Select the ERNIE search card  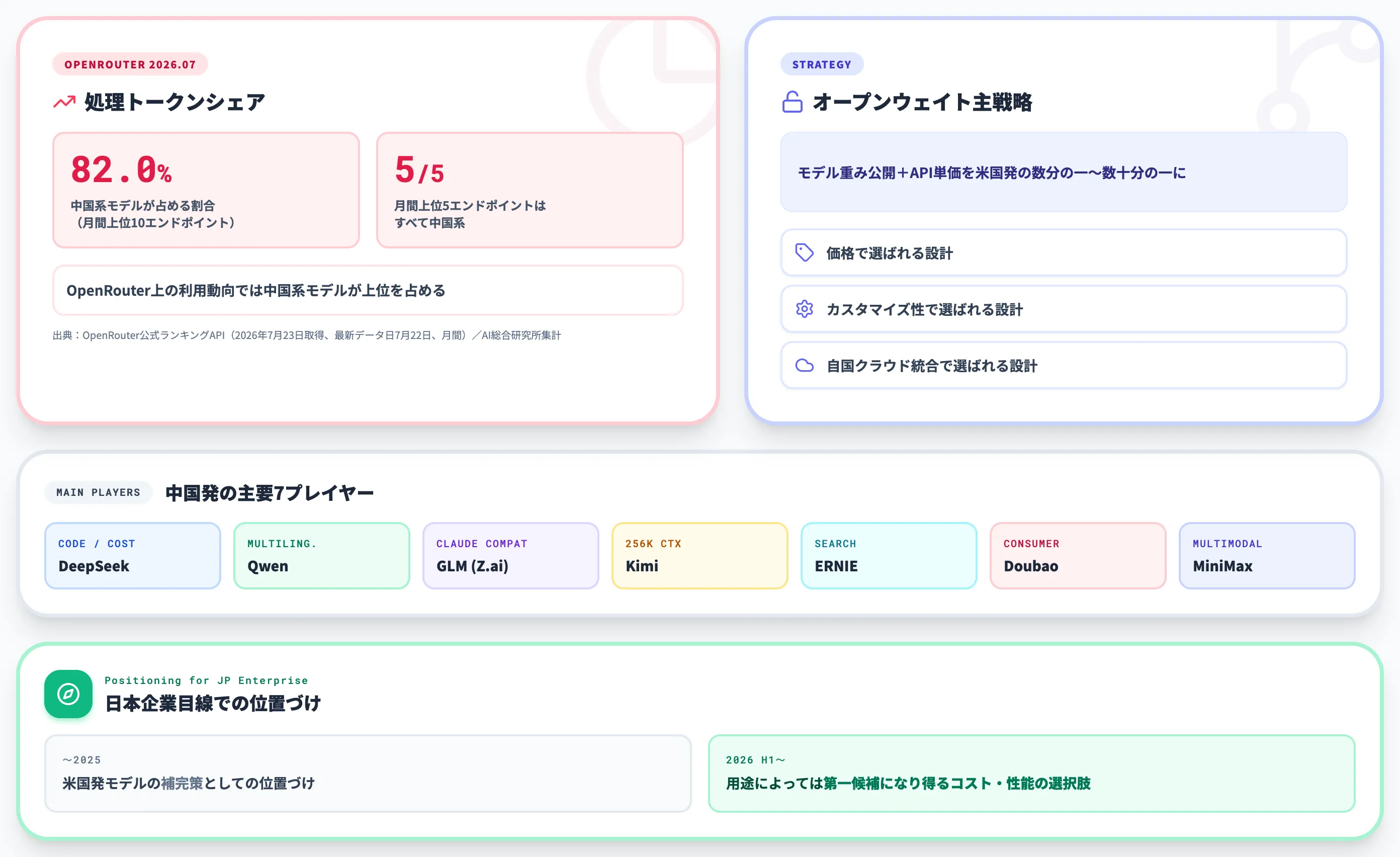[x=889, y=555]
